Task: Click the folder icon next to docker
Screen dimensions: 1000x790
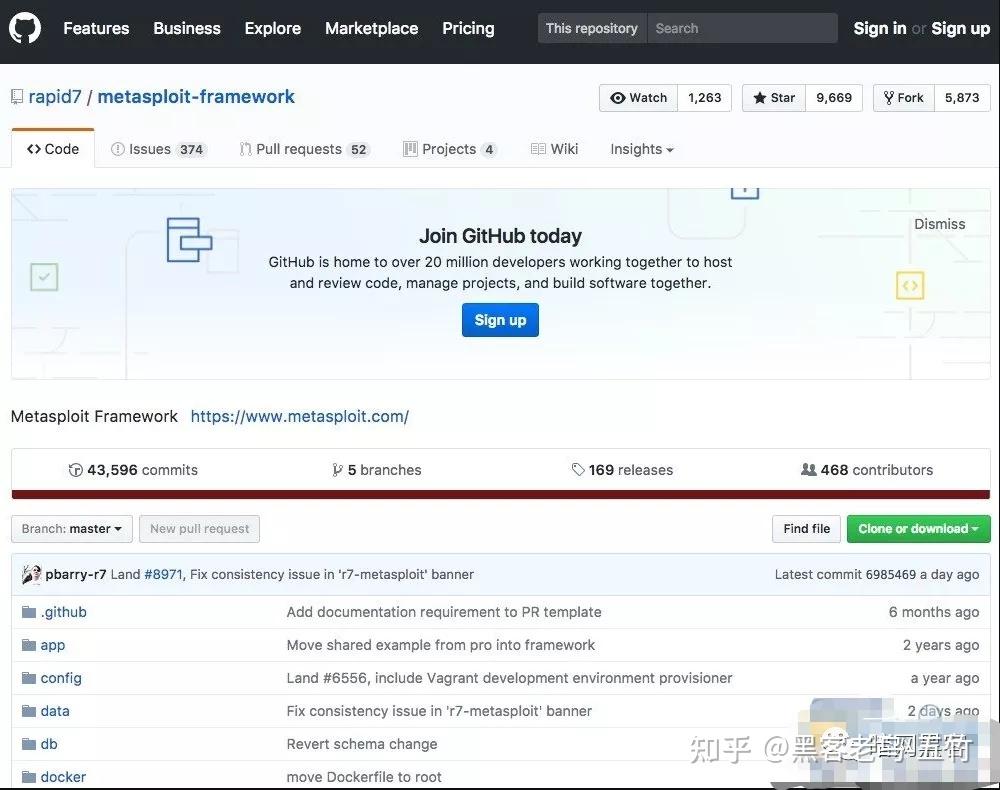Action: tap(29, 777)
